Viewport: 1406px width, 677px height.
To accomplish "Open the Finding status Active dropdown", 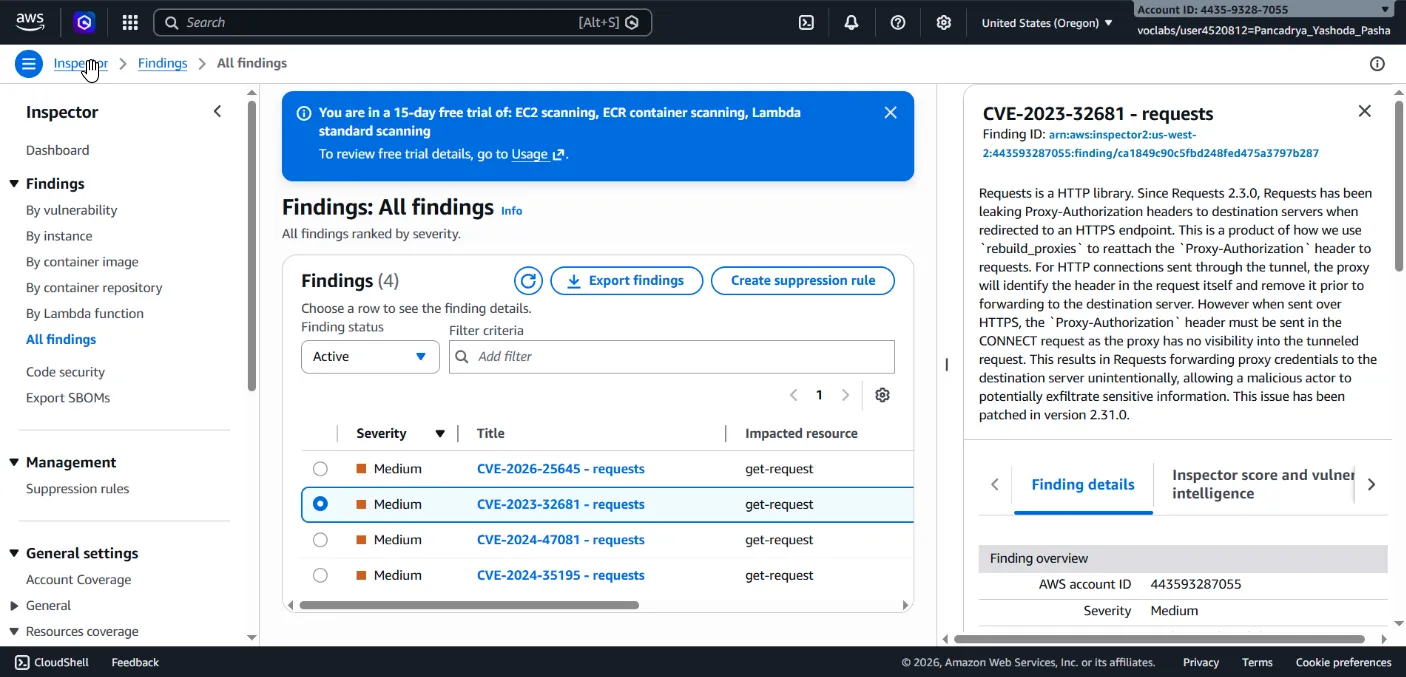I will coord(370,357).
